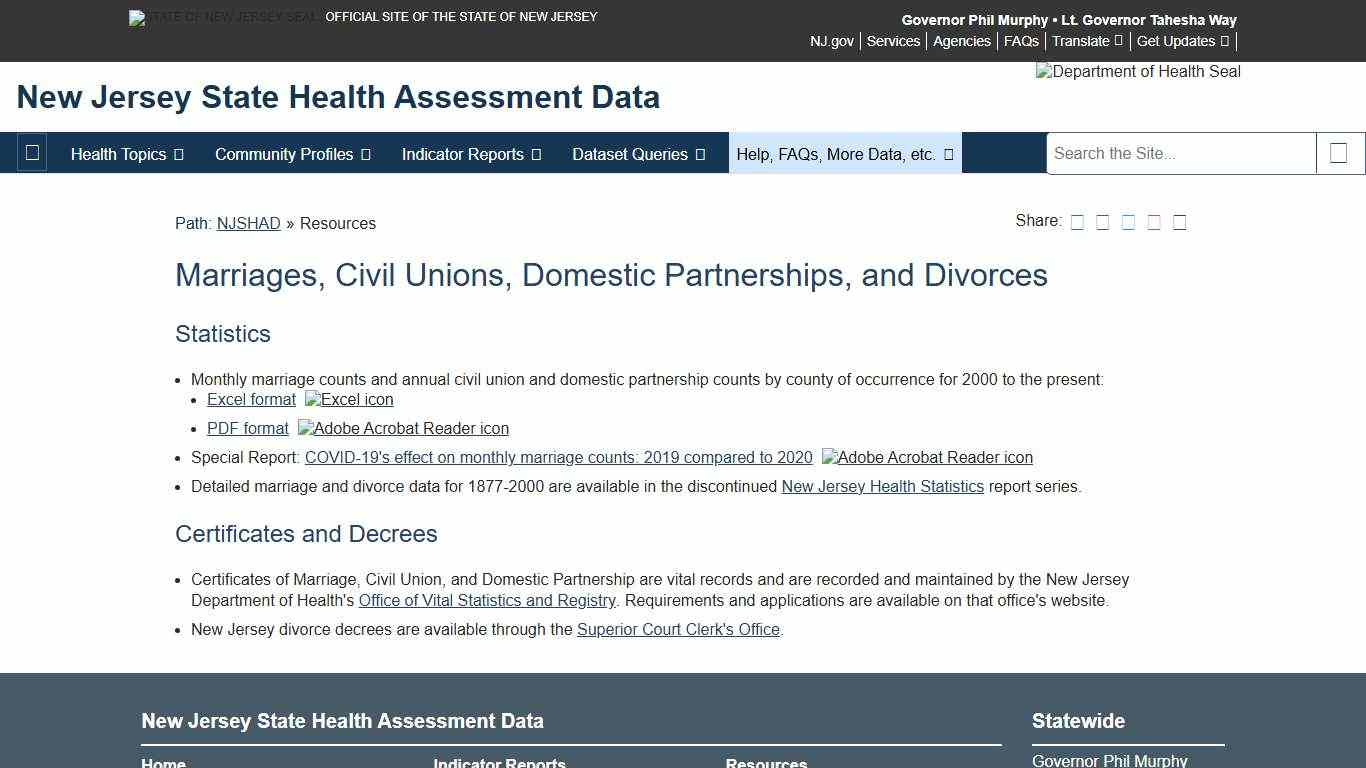
Task: Follow the Office of Vital Statistics and Registry link
Action: [x=487, y=600]
